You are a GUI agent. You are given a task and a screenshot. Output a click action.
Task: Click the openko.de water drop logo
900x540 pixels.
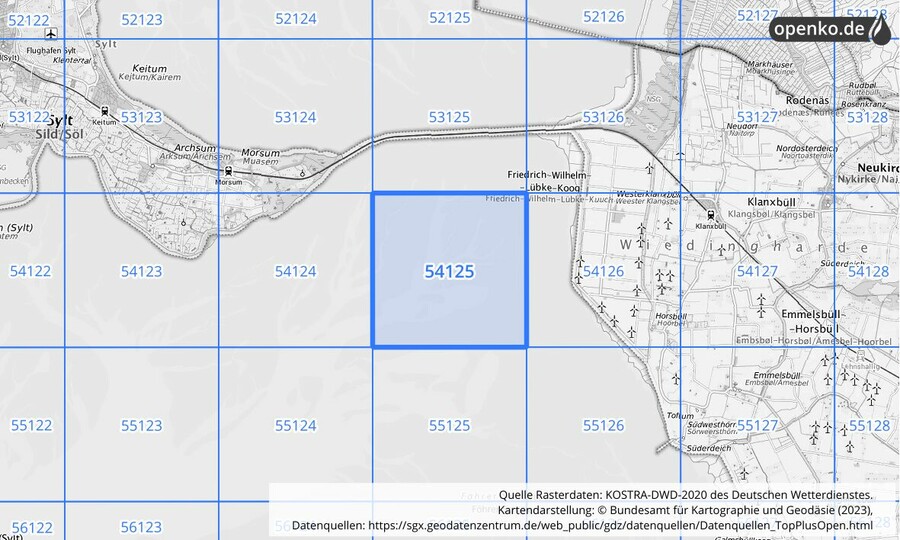(879, 29)
